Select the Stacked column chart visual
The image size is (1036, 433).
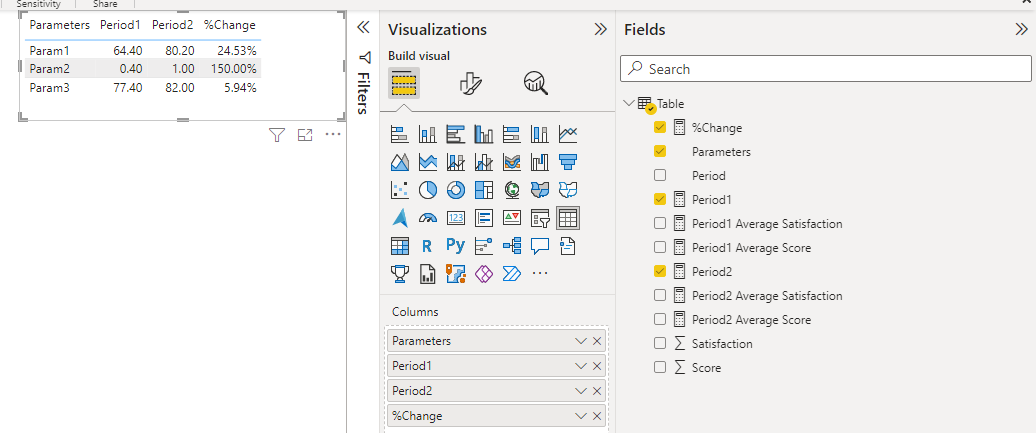point(427,135)
